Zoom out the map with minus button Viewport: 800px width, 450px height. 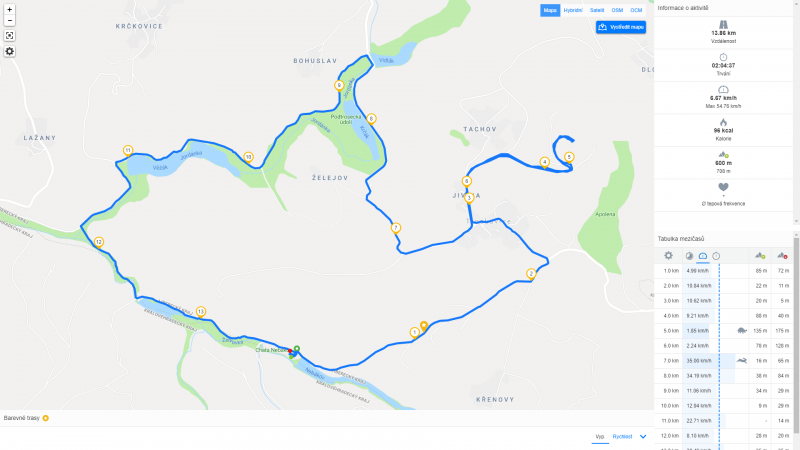tap(9, 20)
